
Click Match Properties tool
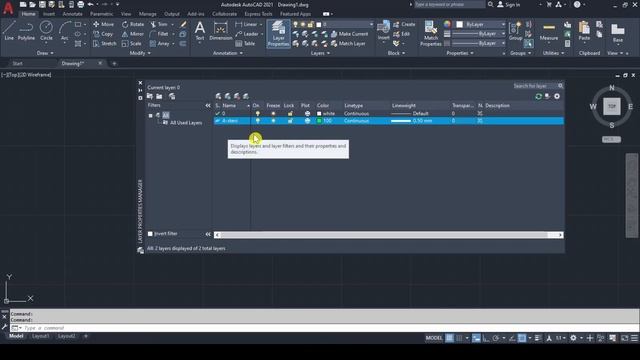click(x=431, y=33)
